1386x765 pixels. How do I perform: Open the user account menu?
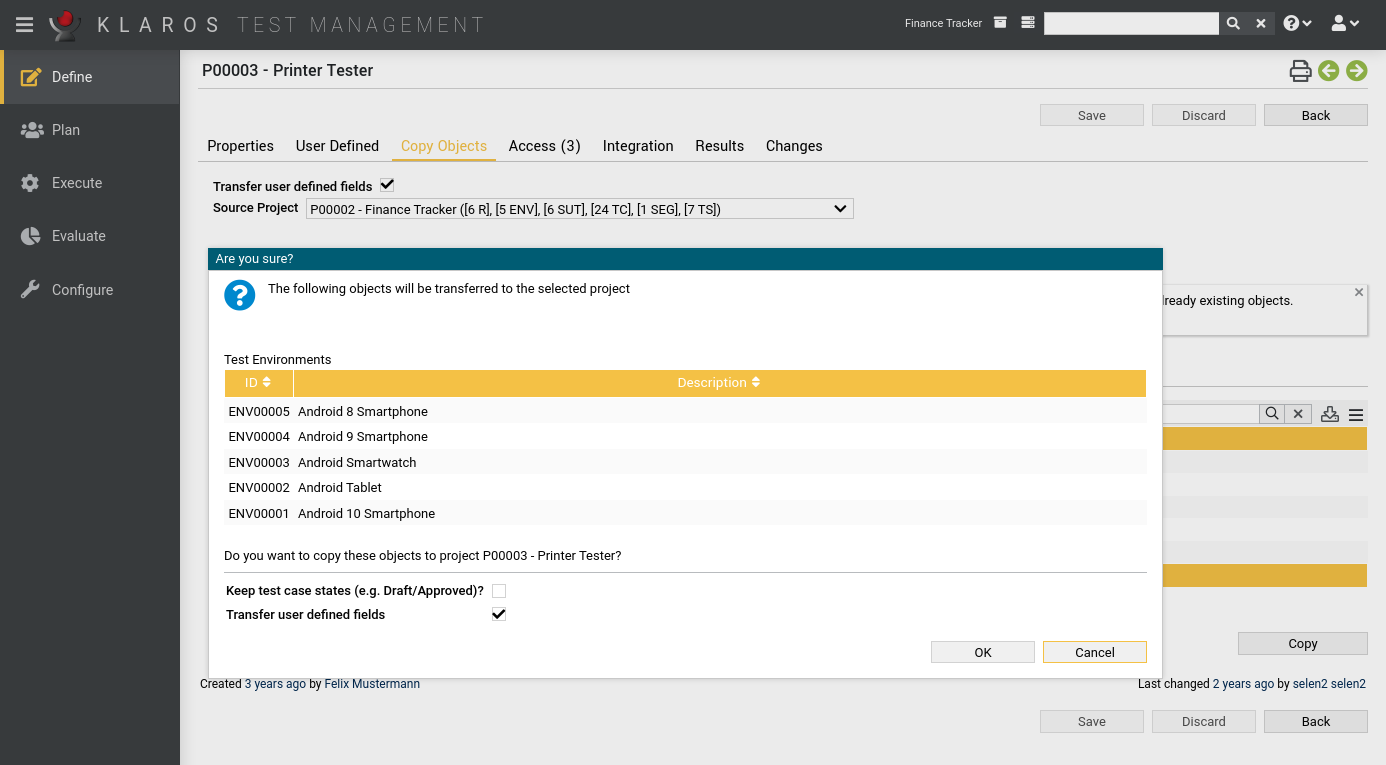[1345, 24]
